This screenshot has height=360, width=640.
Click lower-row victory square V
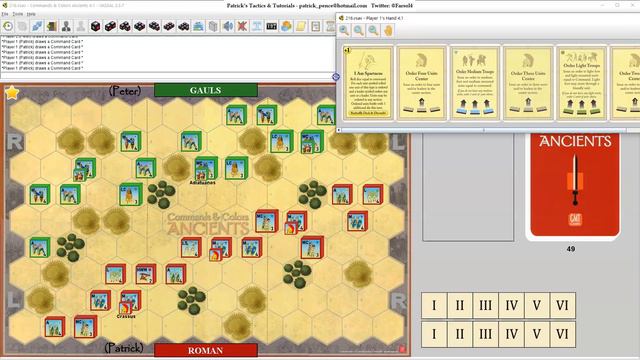(537, 334)
